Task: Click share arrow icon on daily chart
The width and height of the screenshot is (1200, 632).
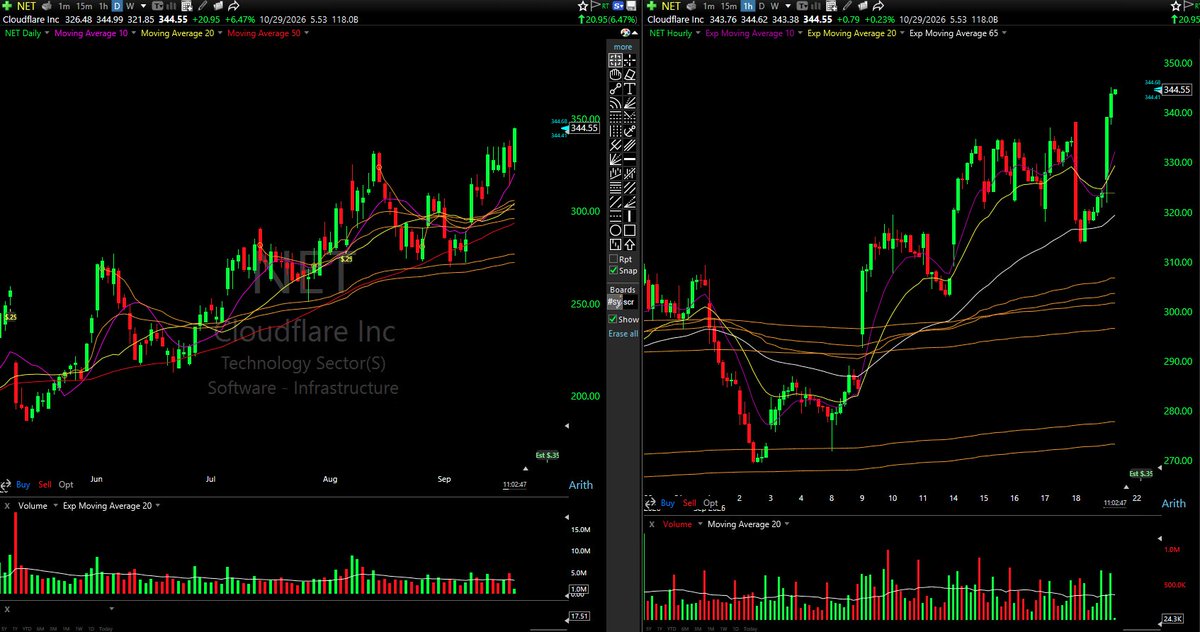Action: click(234, 6)
